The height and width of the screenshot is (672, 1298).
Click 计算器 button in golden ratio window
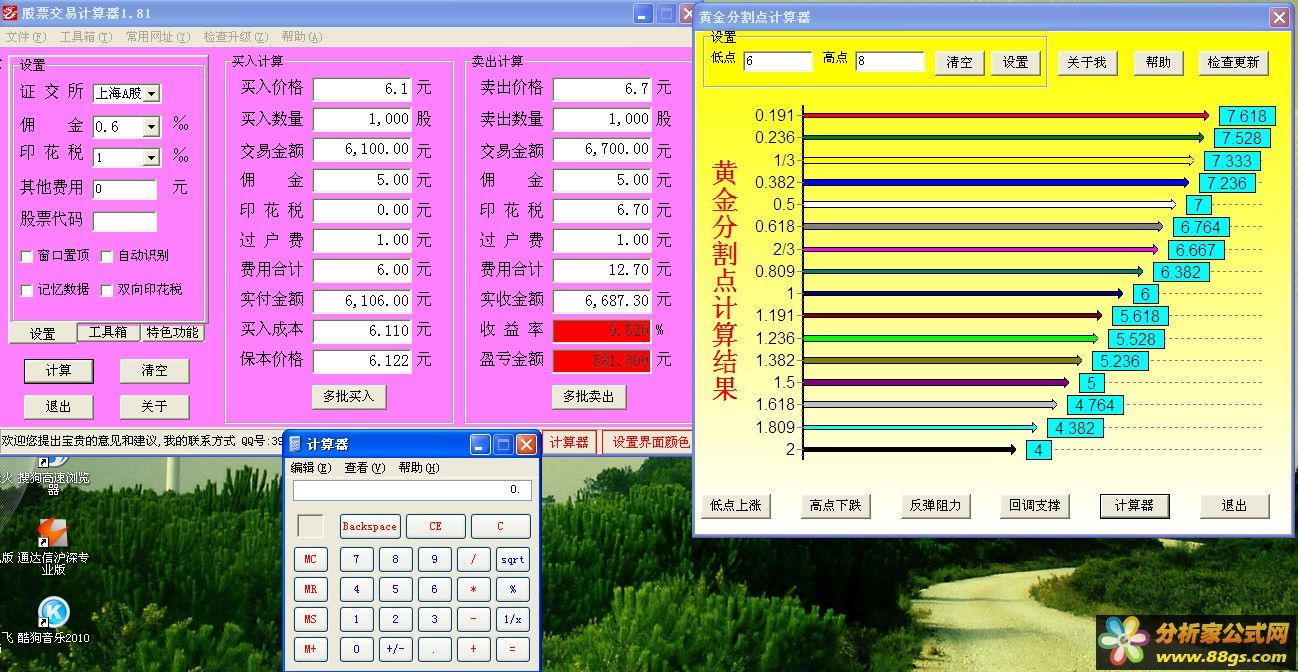(x=1134, y=506)
